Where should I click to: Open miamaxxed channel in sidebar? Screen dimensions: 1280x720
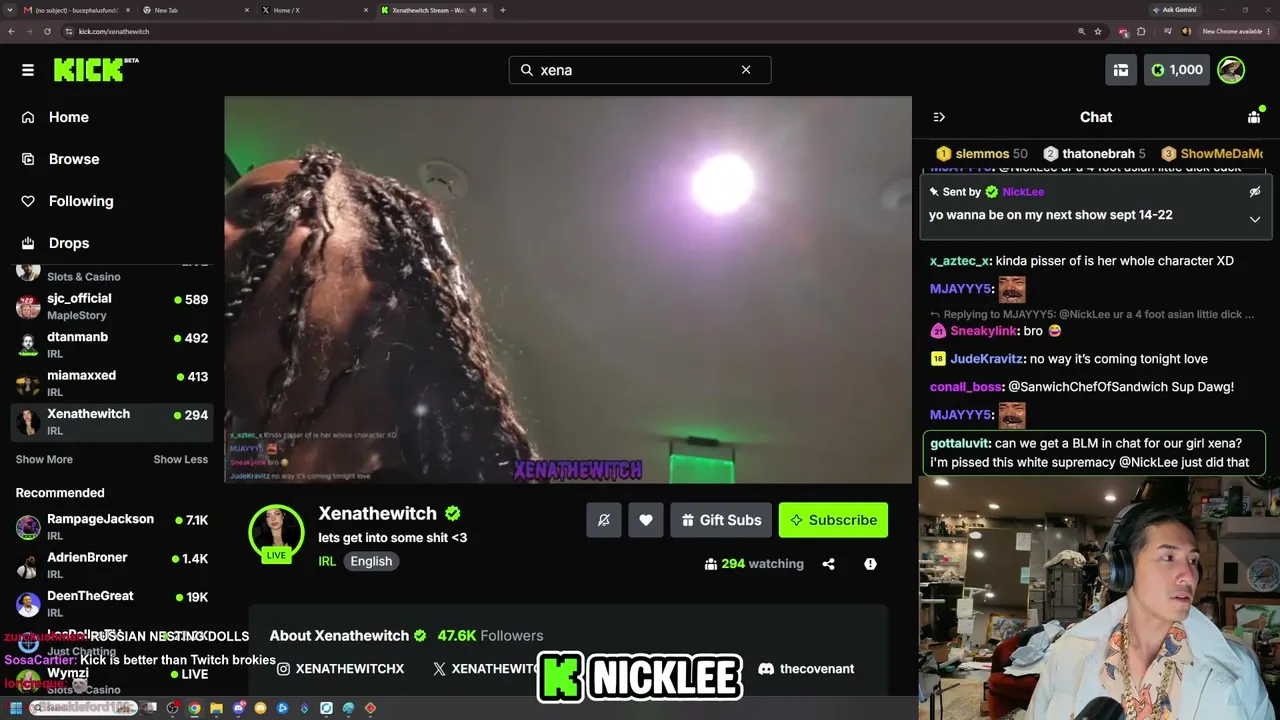(112, 383)
